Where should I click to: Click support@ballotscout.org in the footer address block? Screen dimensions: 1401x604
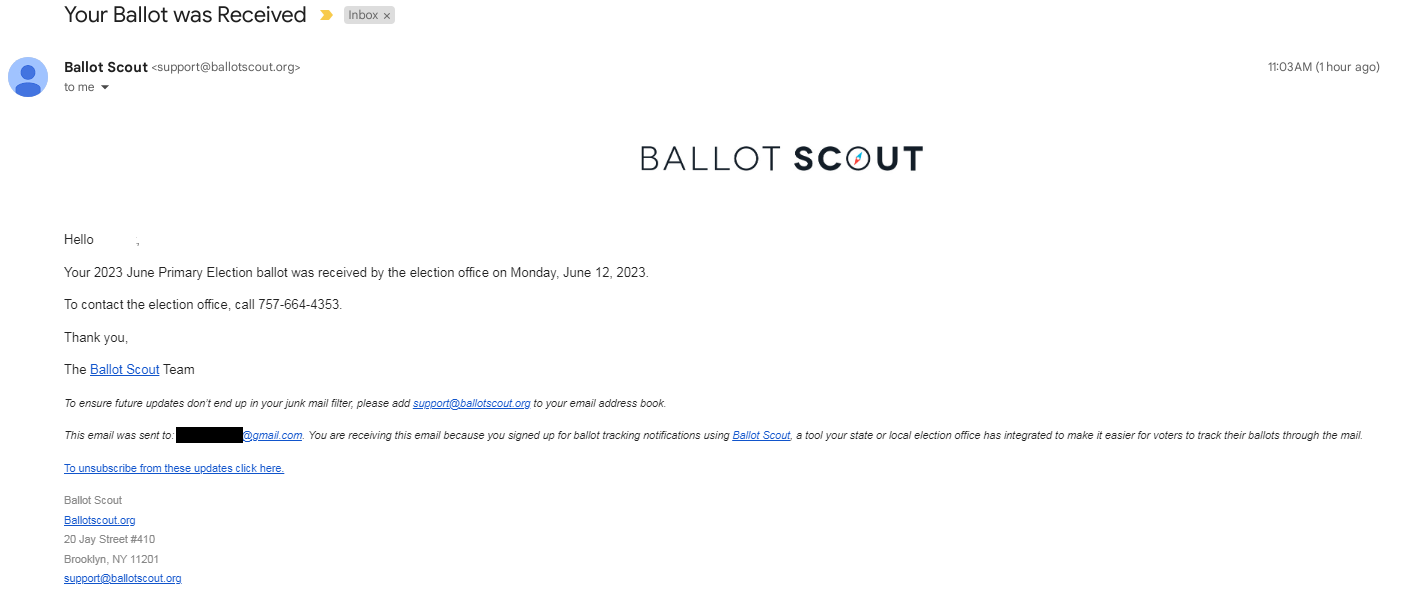pos(122,578)
